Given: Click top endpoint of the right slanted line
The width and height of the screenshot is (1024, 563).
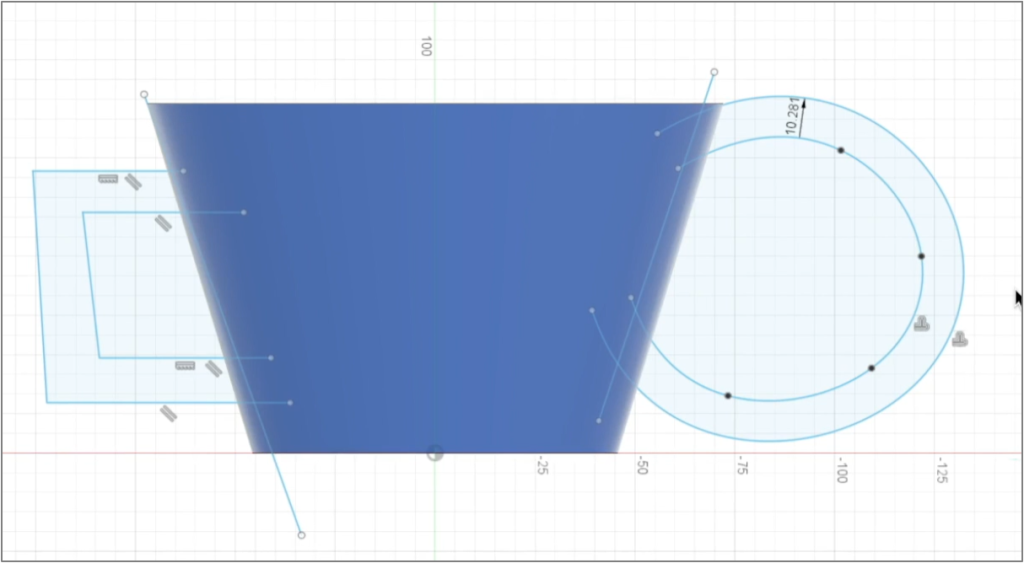Looking at the screenshot, I should coord(714,72).
